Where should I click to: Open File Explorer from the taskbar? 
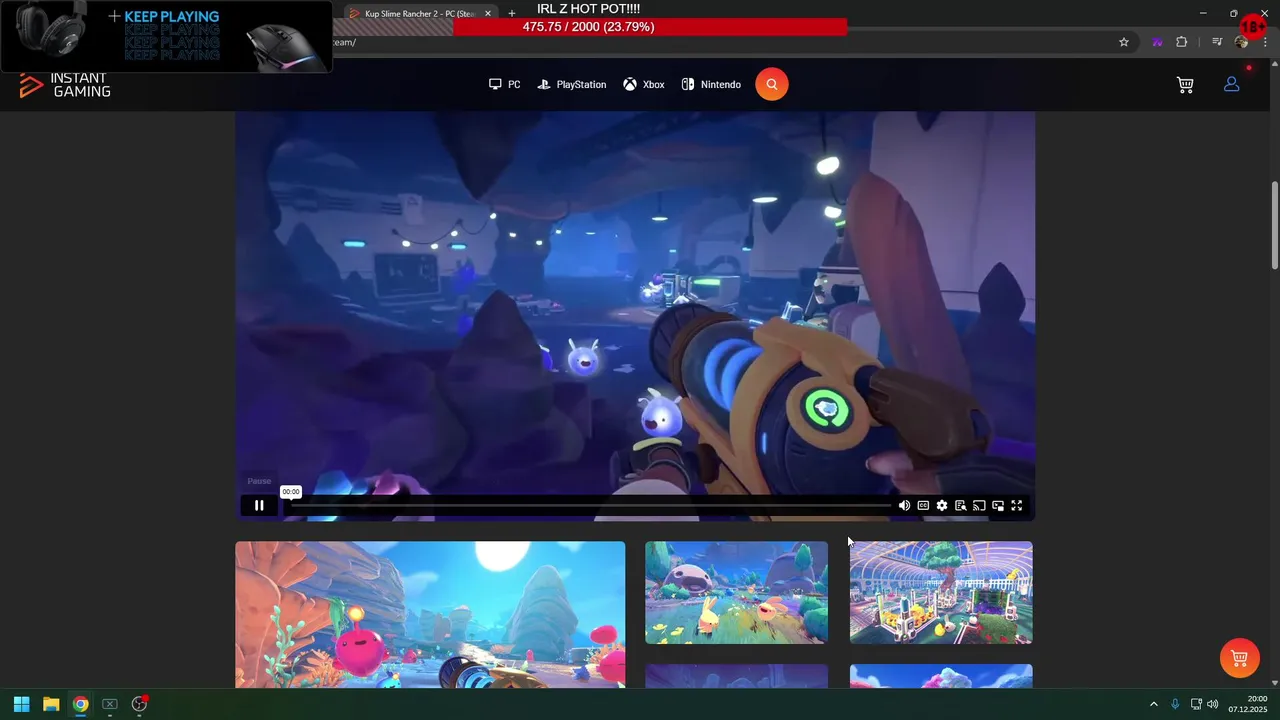51,704
